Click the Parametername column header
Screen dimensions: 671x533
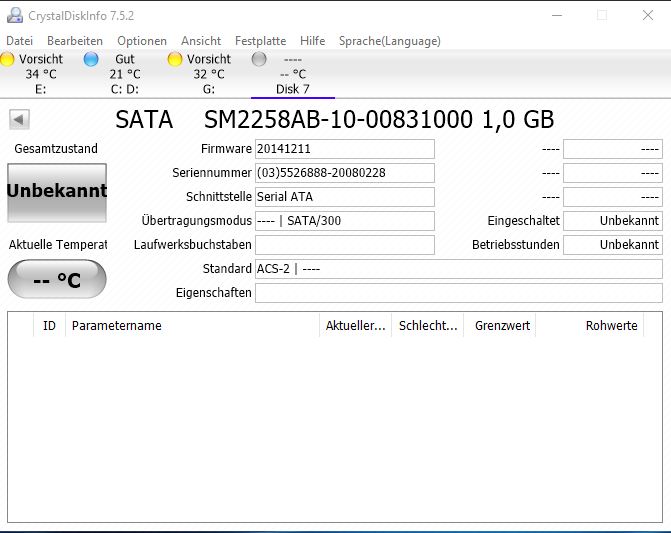[x=192, y=326]
